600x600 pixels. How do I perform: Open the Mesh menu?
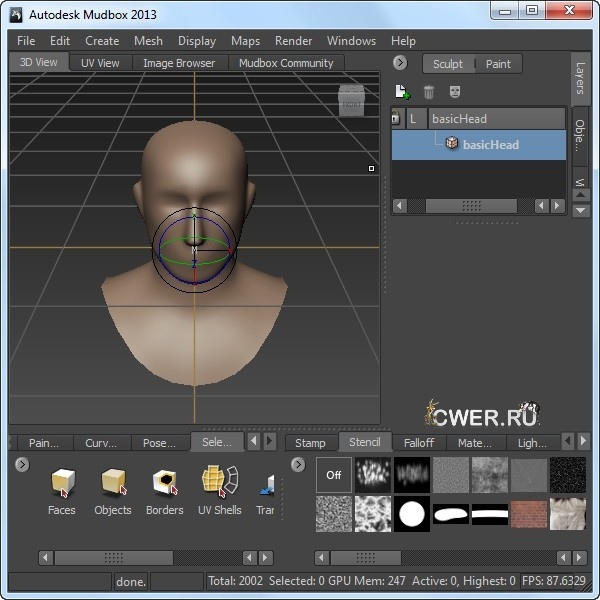coord(148,41)
